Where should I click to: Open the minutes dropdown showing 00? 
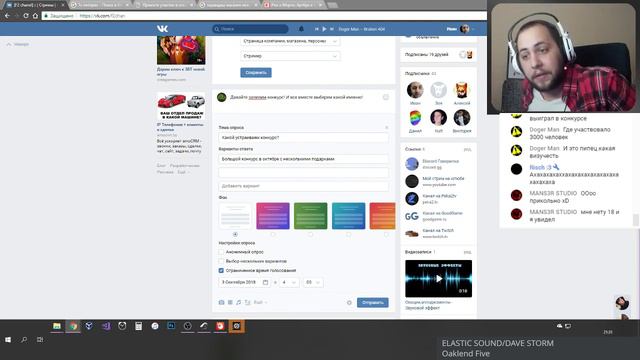coord(313,282)
